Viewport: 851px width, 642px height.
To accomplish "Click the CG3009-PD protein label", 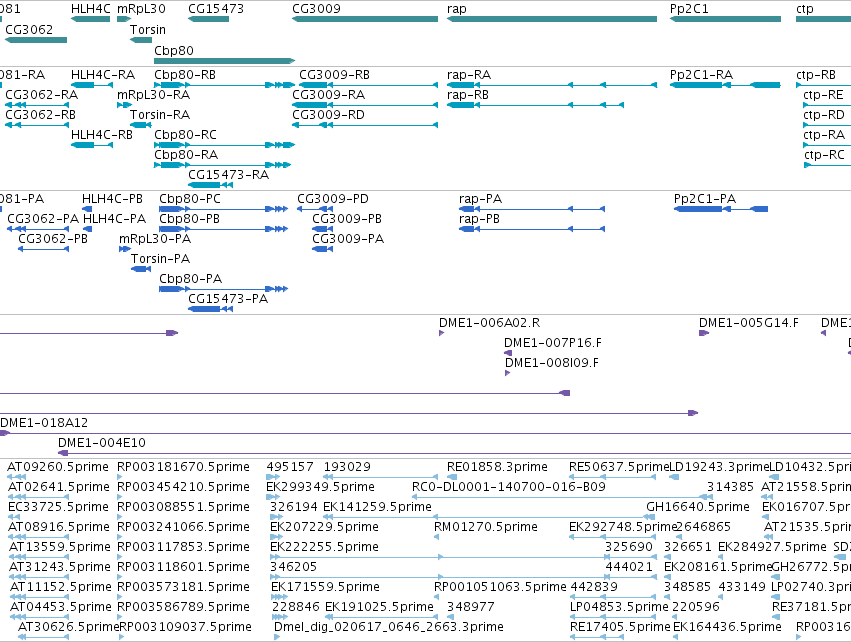I will click(333, 199).
